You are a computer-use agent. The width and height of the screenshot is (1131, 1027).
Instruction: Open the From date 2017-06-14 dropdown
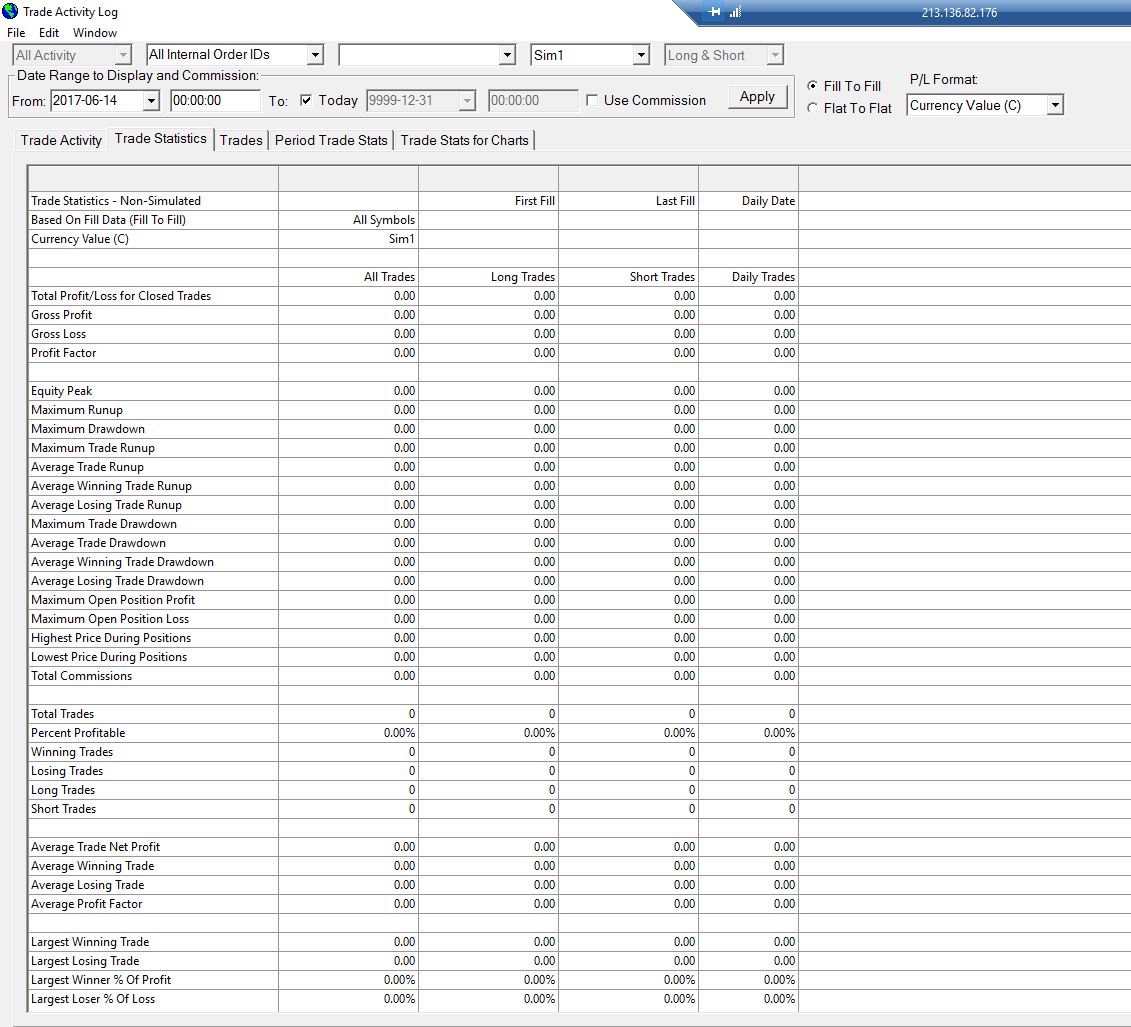coord(151,100)
